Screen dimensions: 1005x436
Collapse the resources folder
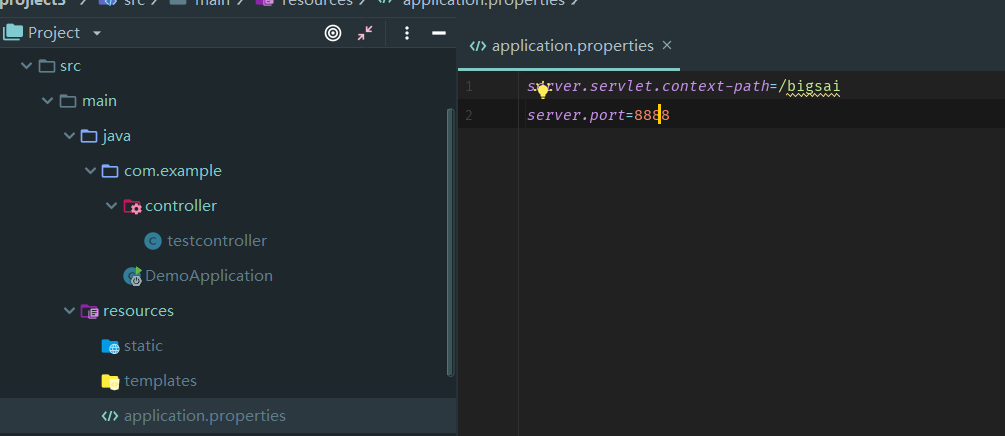tap(69, 311)
